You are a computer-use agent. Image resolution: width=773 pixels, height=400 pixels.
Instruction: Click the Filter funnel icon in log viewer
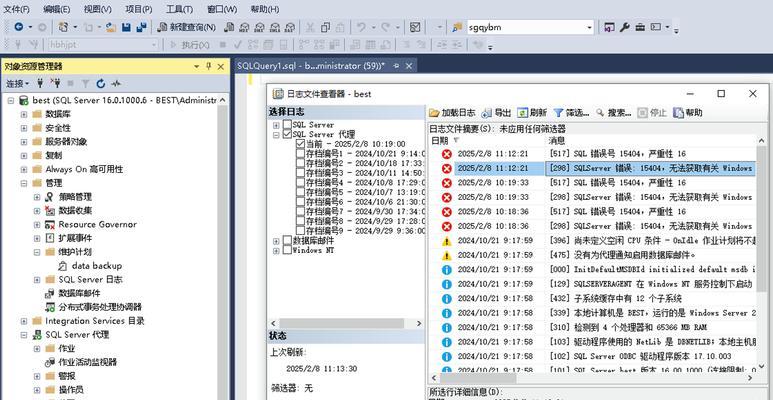[x=559, y=113]
